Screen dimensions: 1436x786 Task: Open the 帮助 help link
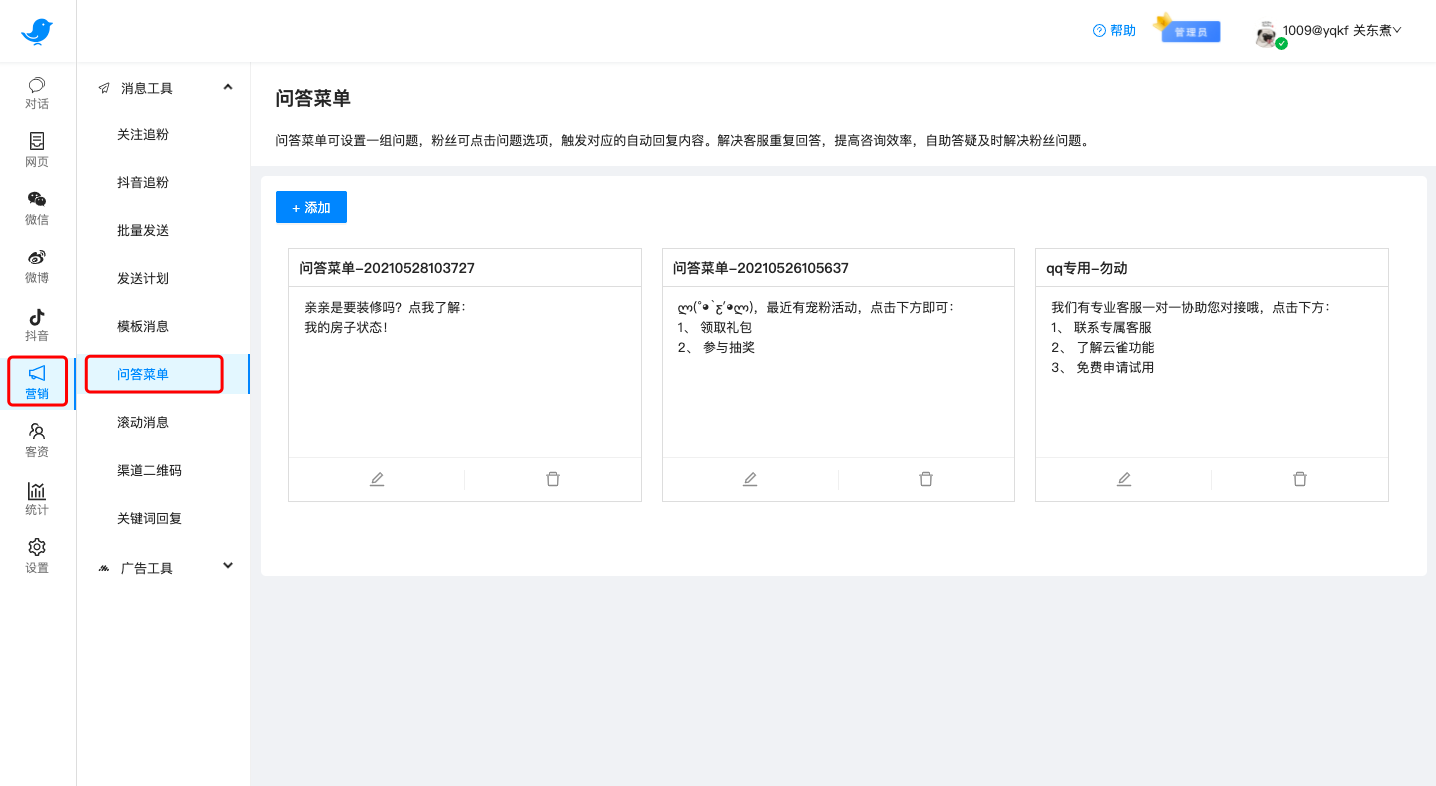tap(1114, 31)
